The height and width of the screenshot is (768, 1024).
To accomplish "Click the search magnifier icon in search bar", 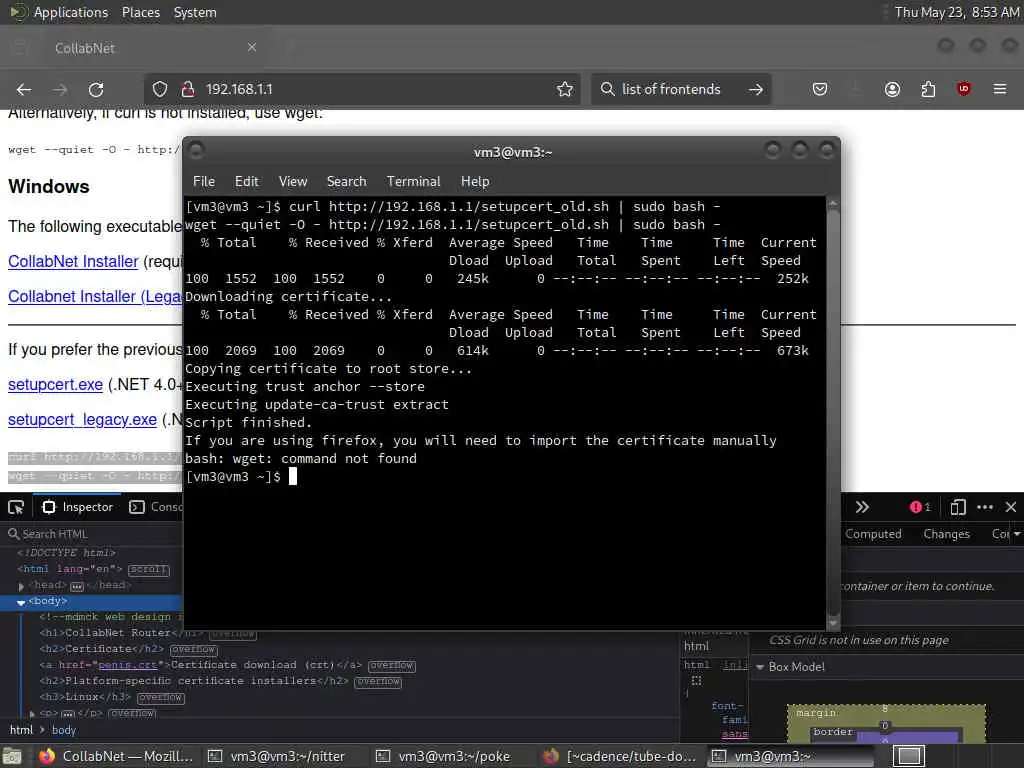I will click(607, 89).
